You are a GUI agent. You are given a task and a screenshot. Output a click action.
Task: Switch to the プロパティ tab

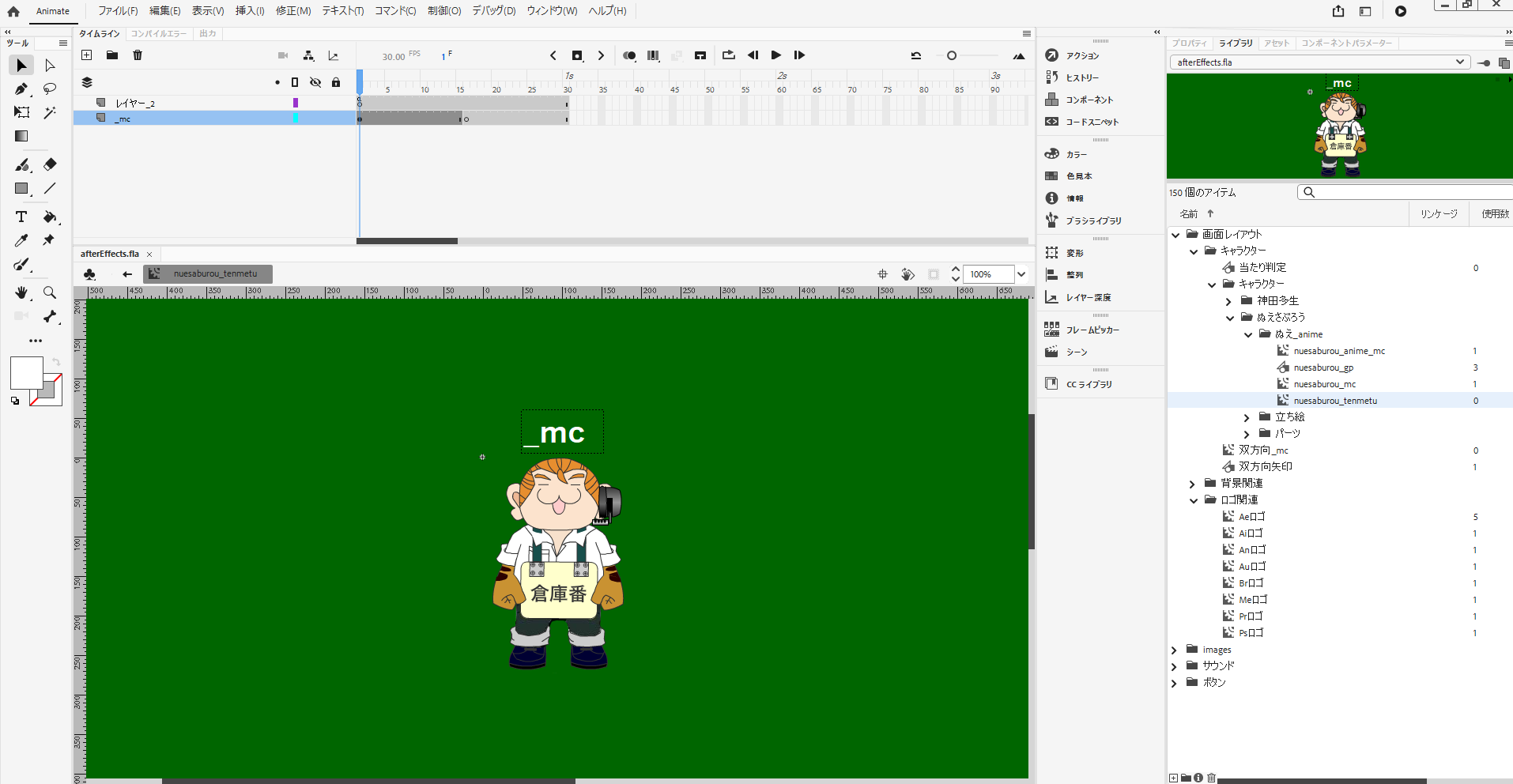coord(1189,43)
